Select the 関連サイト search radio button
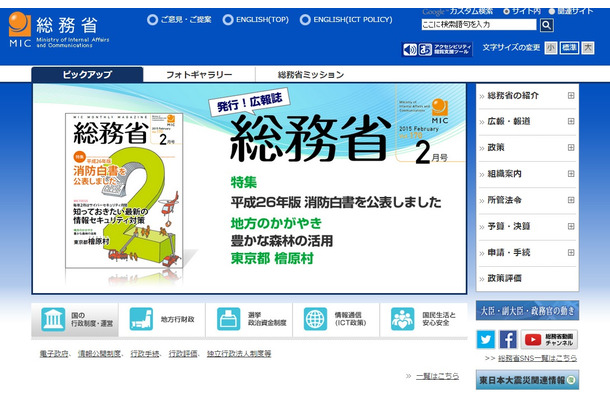Screen dimensions: 610x400 (x=551, y=11)
